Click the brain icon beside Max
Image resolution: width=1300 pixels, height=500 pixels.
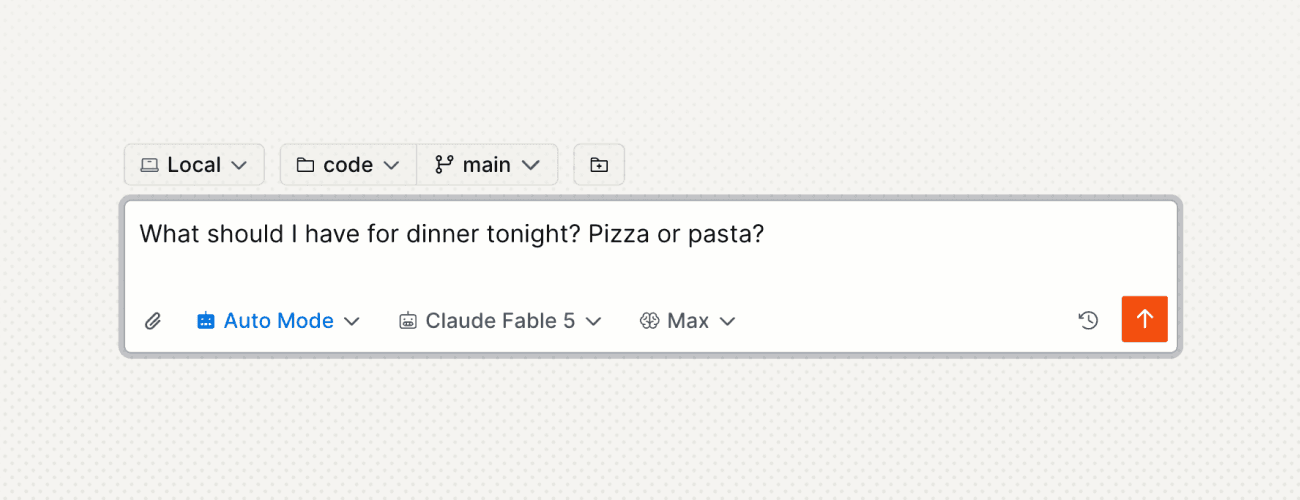pyautogui.click(x=649, y=321)
